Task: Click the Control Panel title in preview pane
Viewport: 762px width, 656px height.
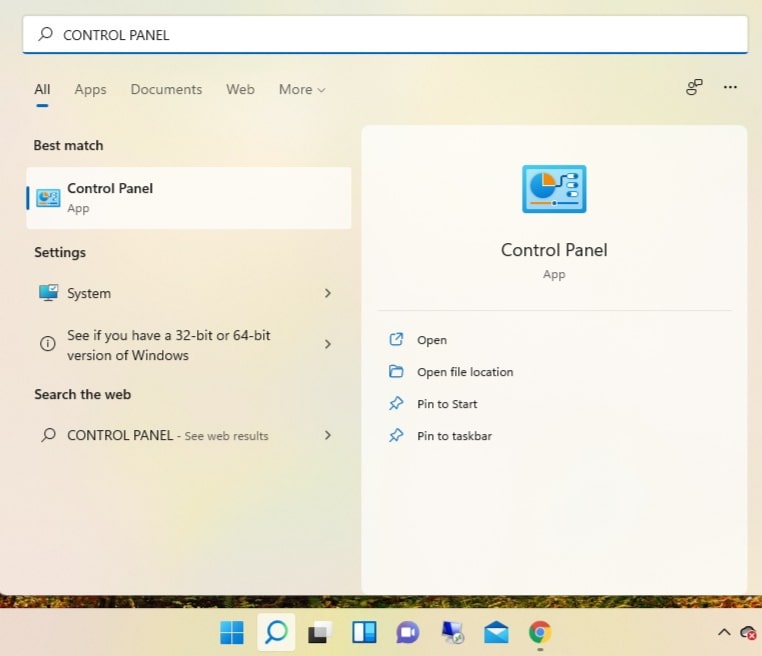Action: [x=554, y=250]
